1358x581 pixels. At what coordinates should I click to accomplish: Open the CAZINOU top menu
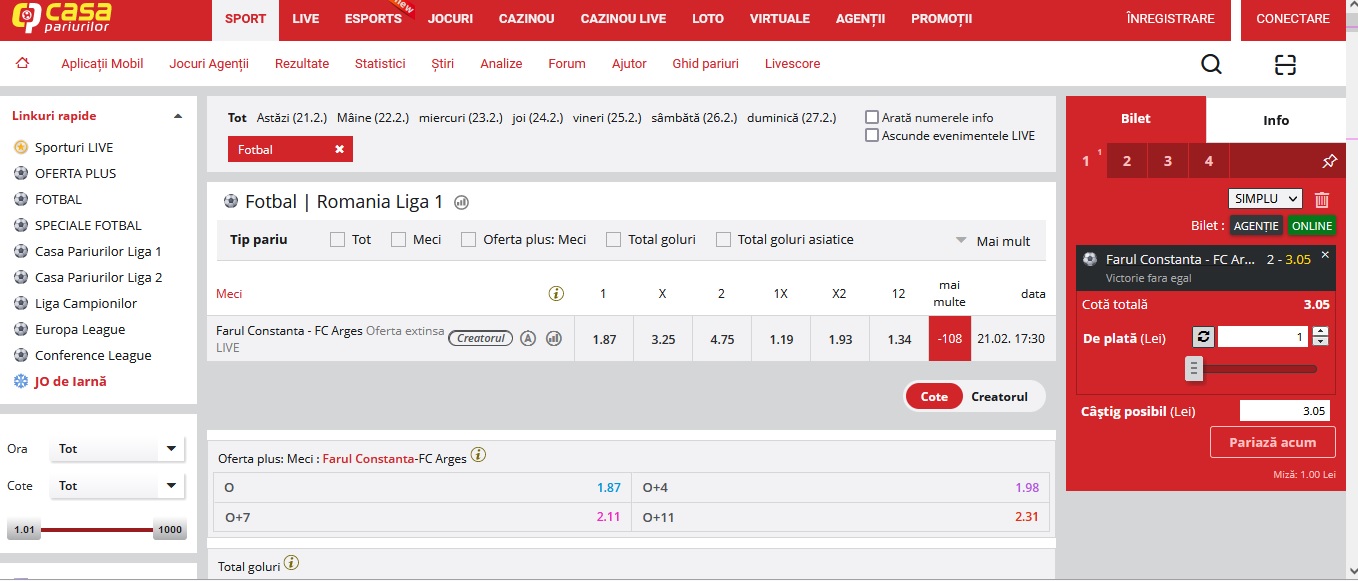(526, 19)
